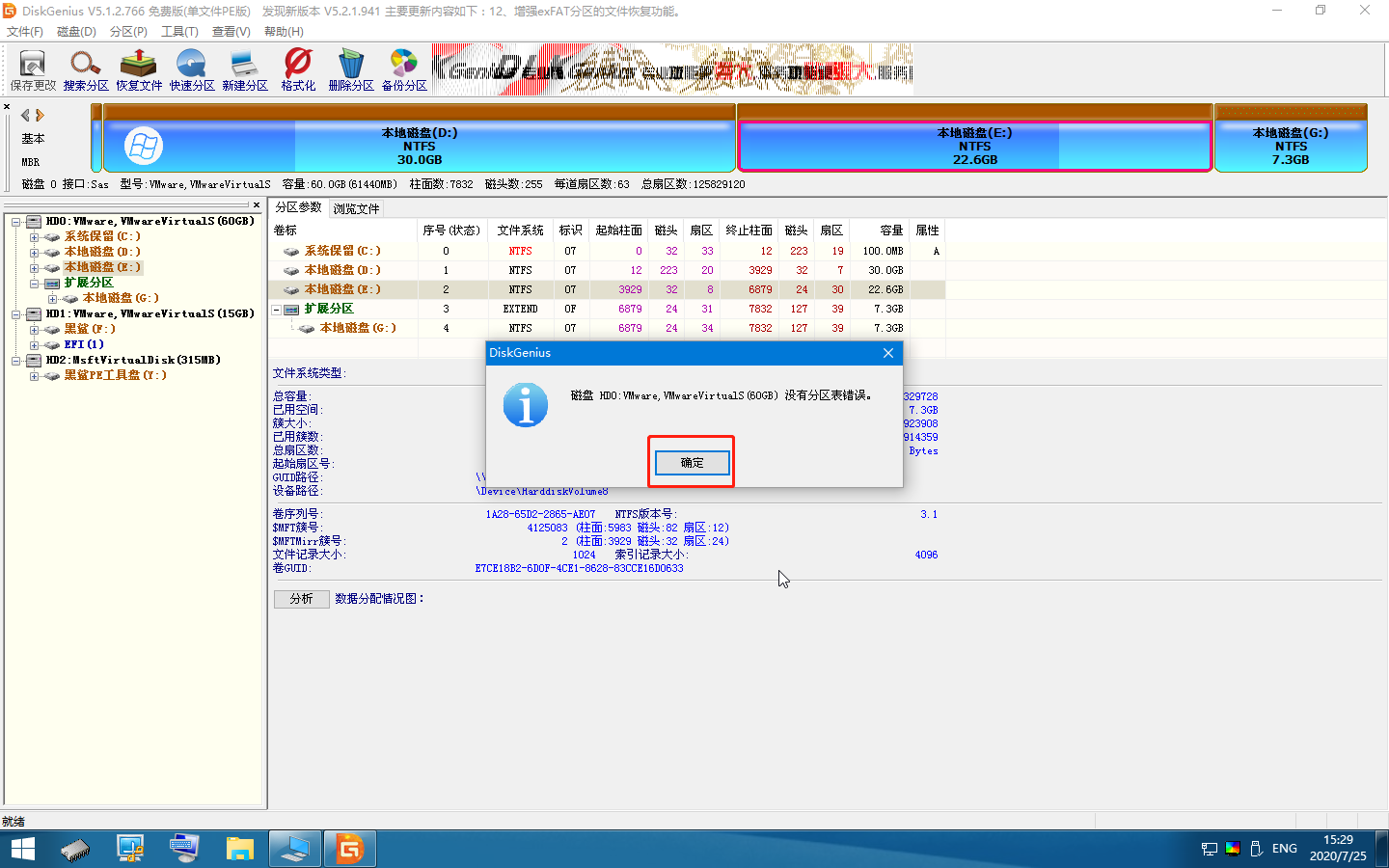
Task: Open the Windows Start menu
Action: click(22, 849)
